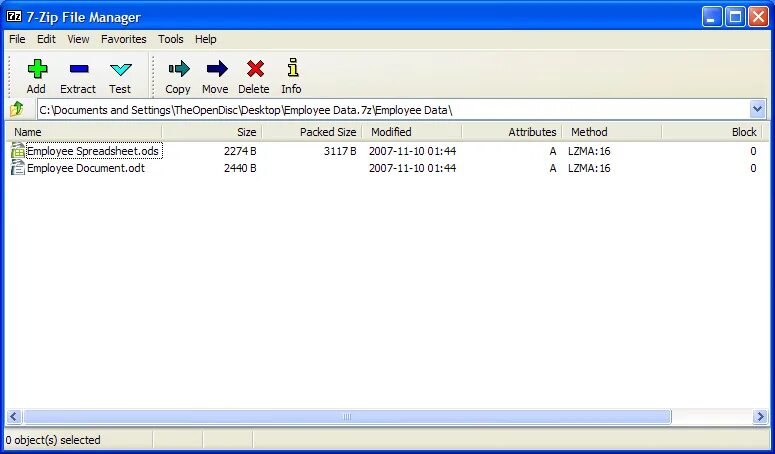Click the Copy arrow icon
Viewport: 775px width, 454px height.
pyautogui.click(x=179, y=69)
